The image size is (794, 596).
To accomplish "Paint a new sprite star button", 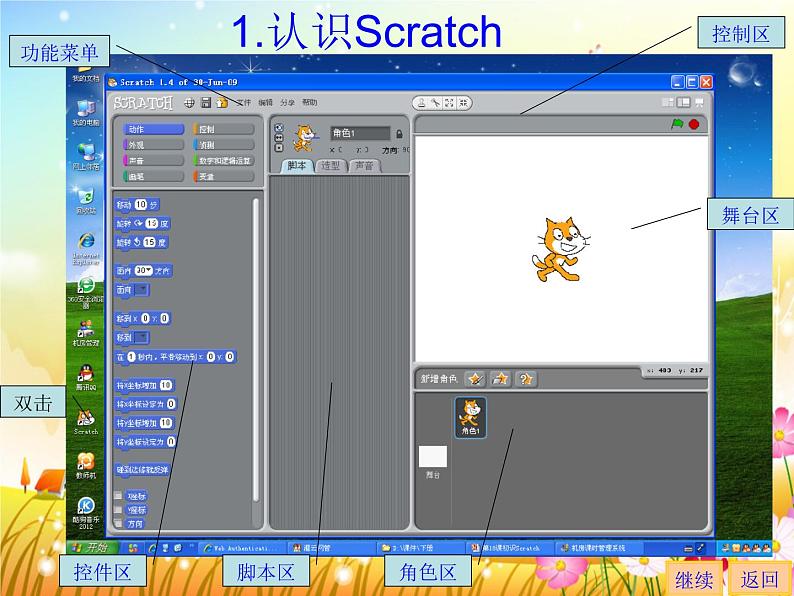I will coord(474,379).
